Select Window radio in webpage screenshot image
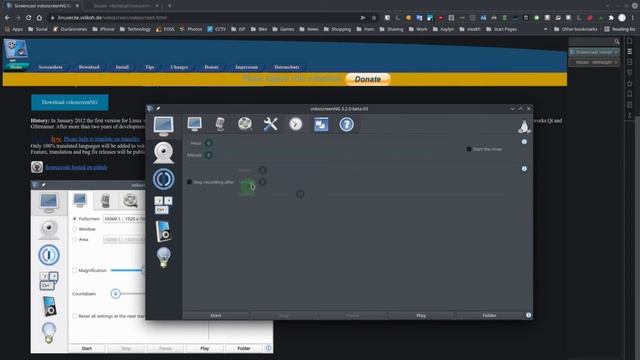Screen dimensions: 640x360 click(75, 229)
